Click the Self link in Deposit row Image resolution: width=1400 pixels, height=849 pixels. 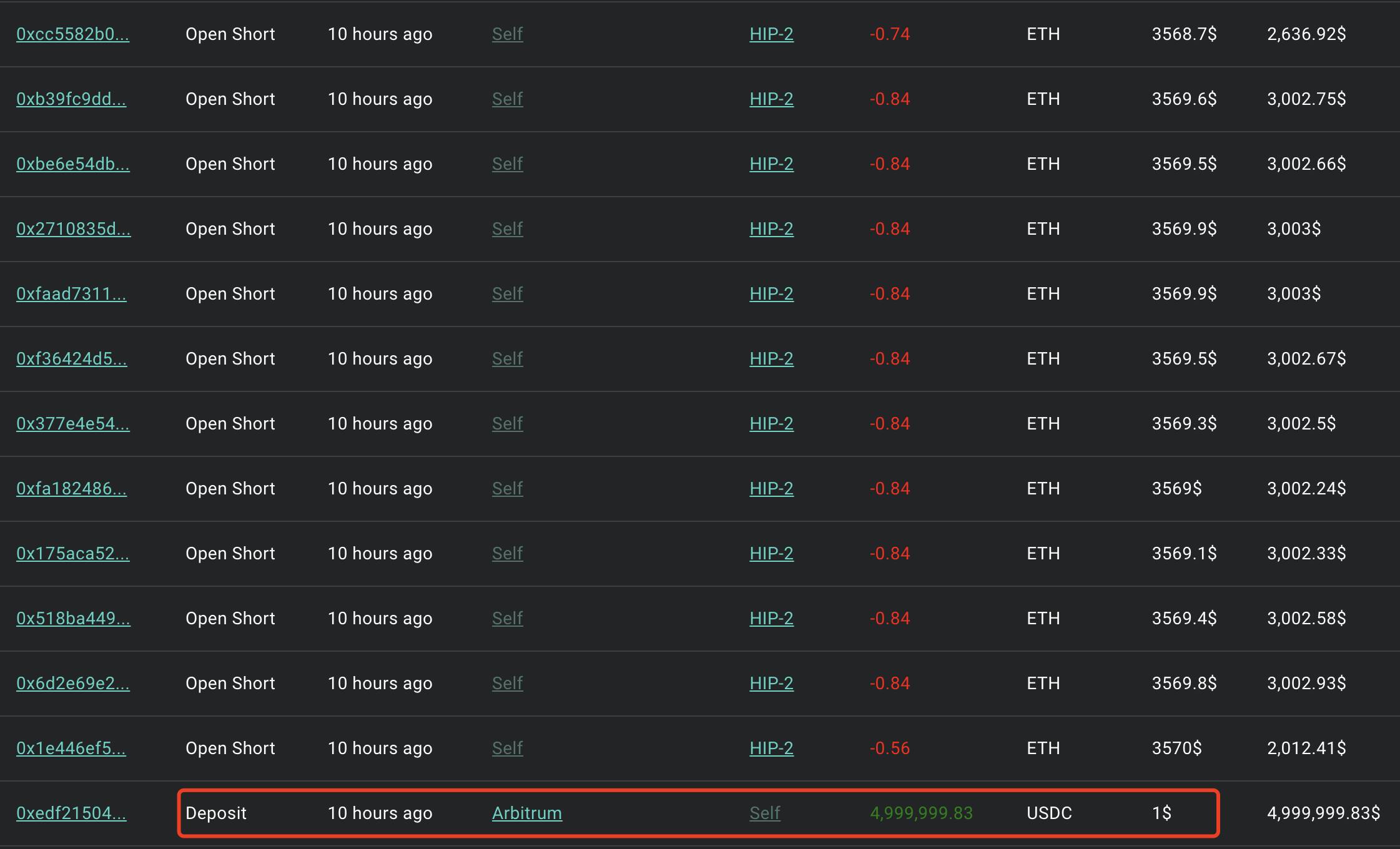[x=765, y=813]
